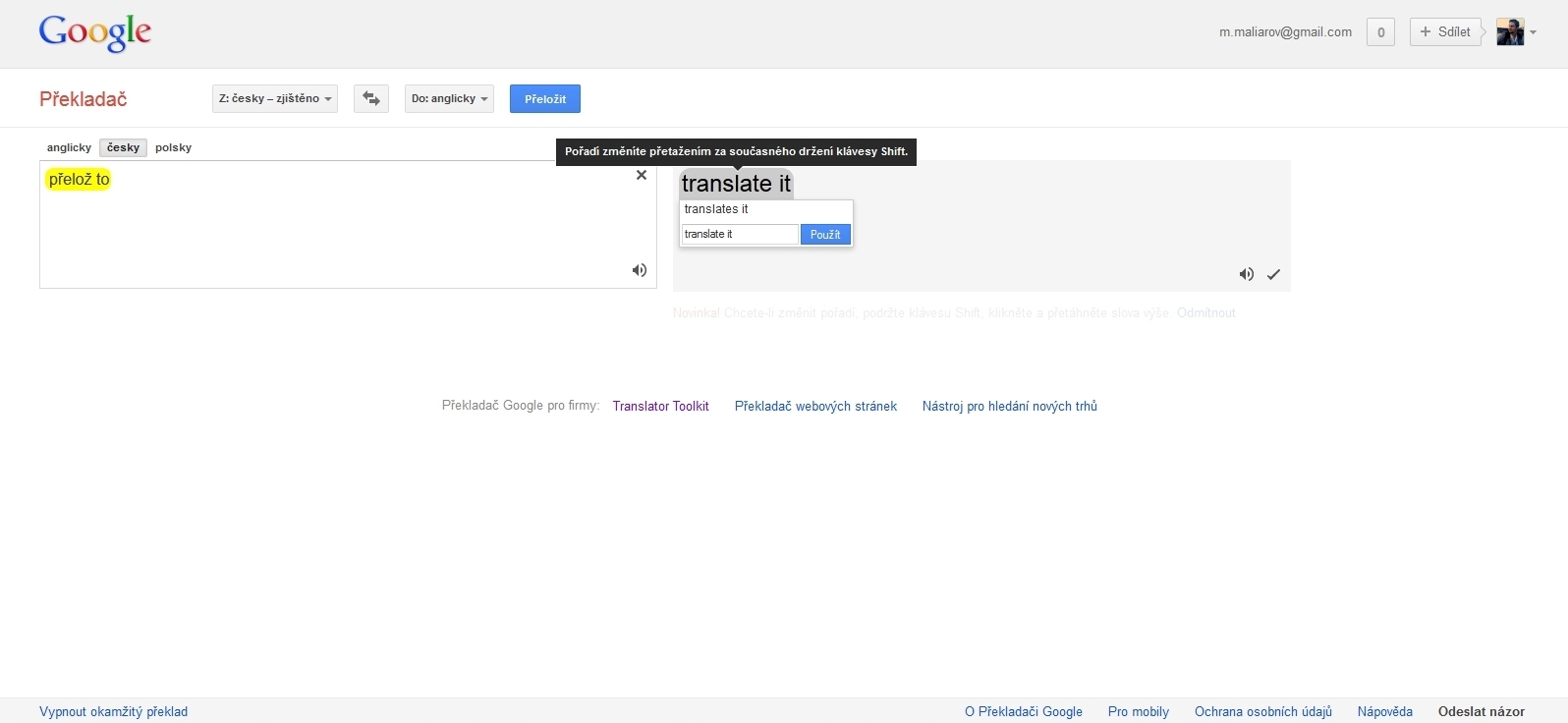Dismiss the tip via Odmítnout link
The width and height of the screenshot is (1568, 723).
tap(1206, 313)
